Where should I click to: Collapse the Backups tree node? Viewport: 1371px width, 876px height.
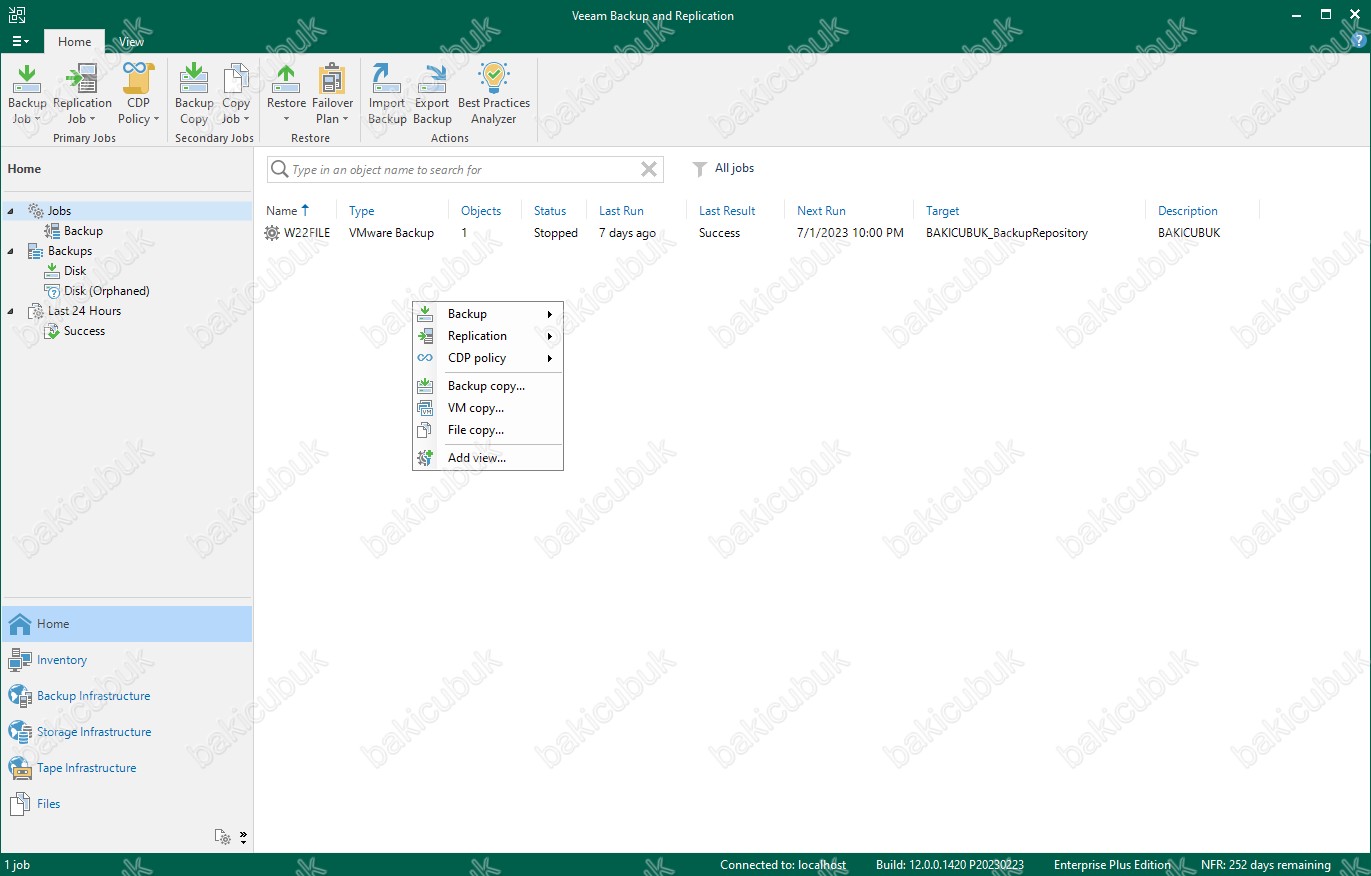[x=11, y=251]
